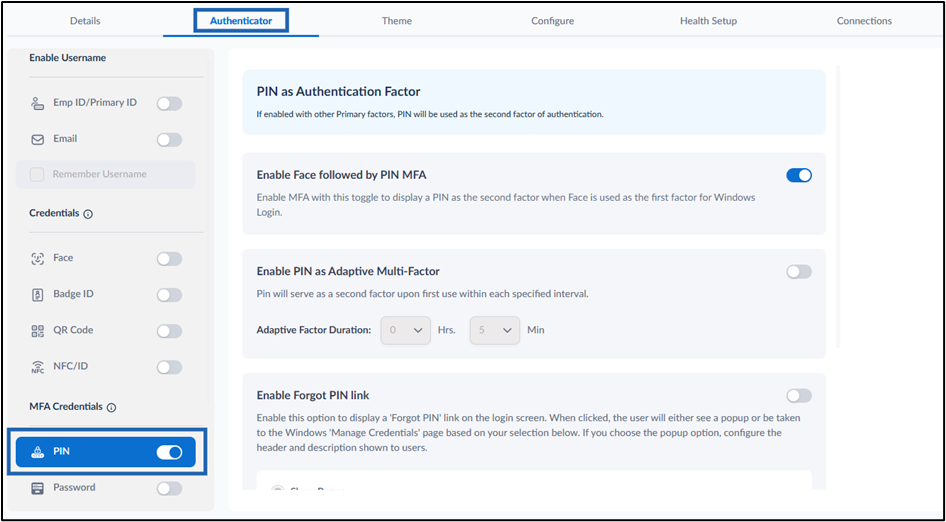Click the Badge ID label
Viewport: 946px width, 522px height.
click(x=74, y=294)
